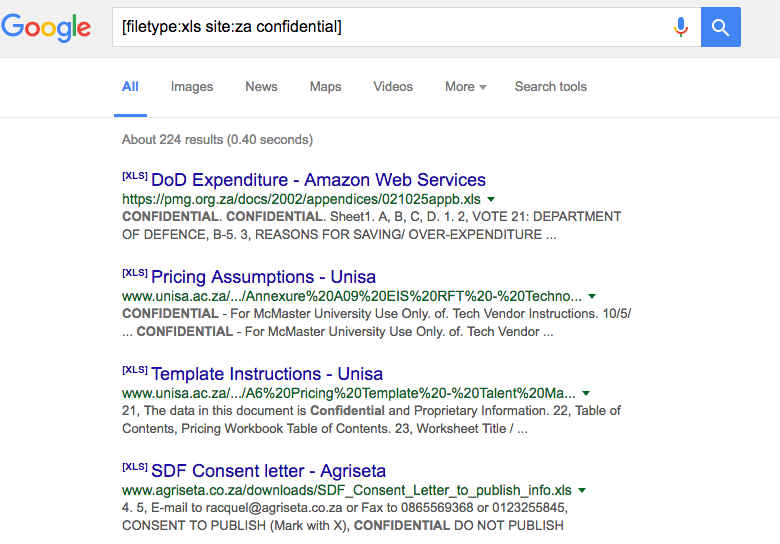Image resolution: width=780 pixels, height=544 pixels.
Task: Switch to the News tab
Action: (x=261, y=87)
